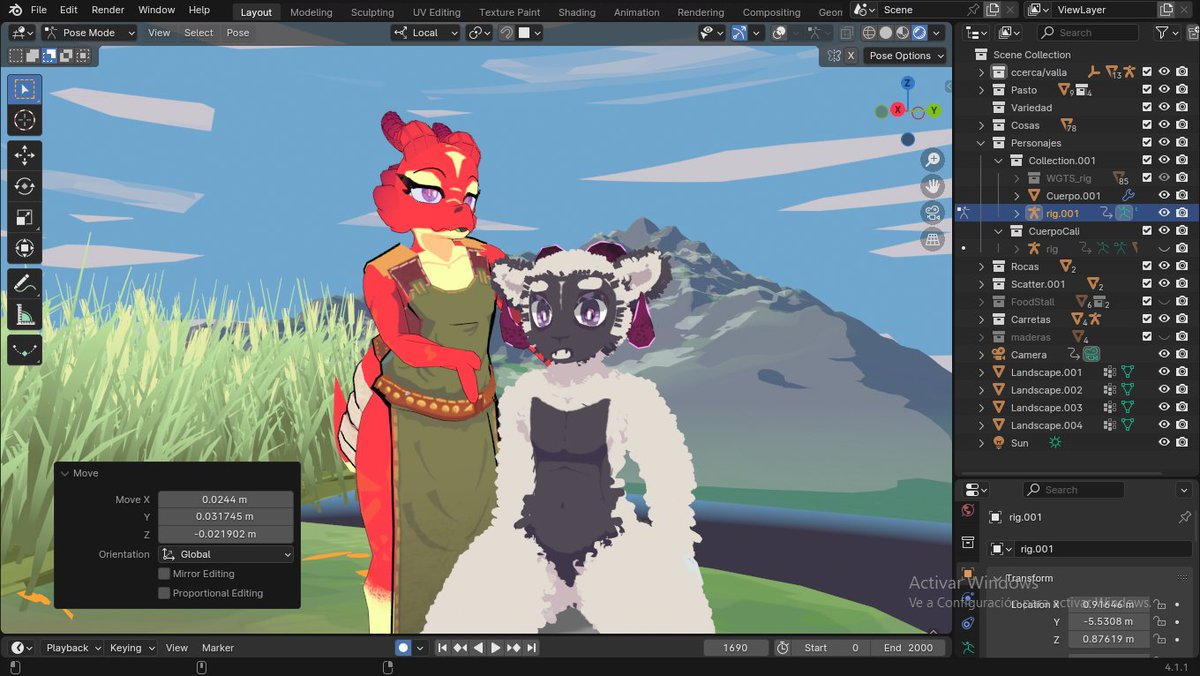Open the Pose menu in viewport header
This screenshot has width=1200, height=676.
coord(238,33)
